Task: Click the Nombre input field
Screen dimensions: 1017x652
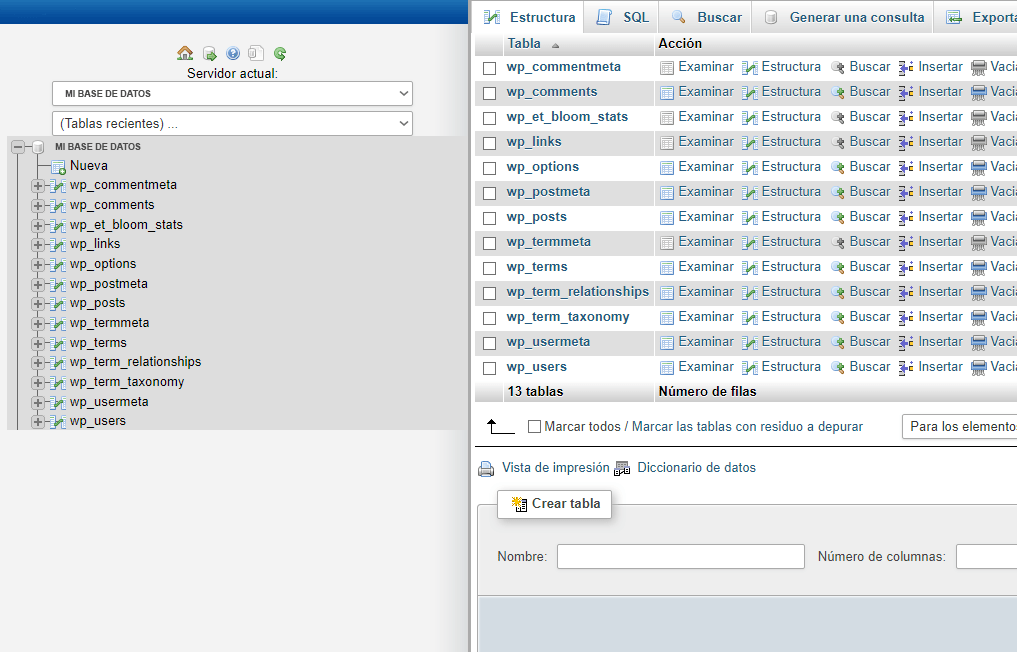Action: (x=680, y=557)
